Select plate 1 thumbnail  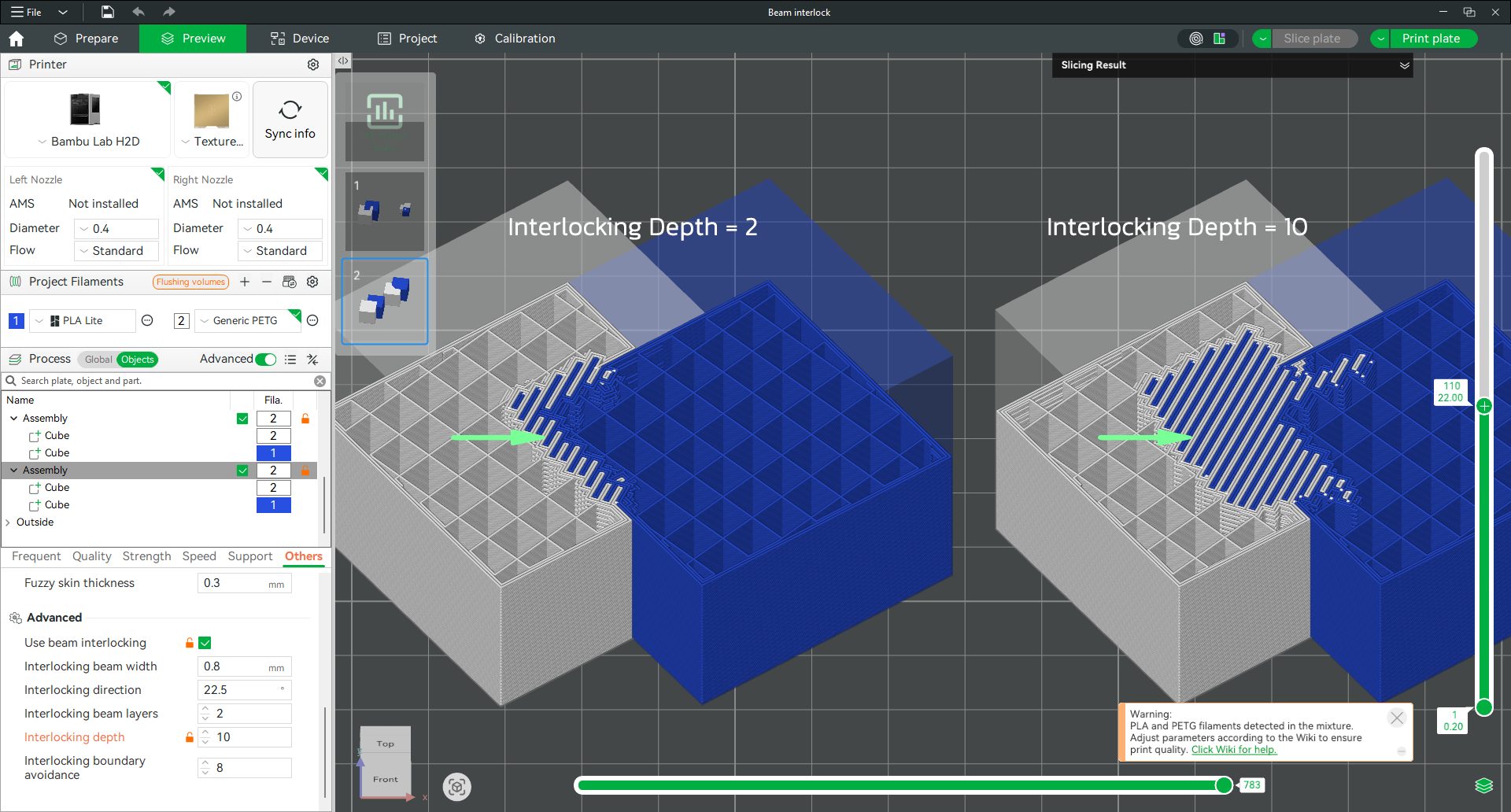(x=384, y=211)
